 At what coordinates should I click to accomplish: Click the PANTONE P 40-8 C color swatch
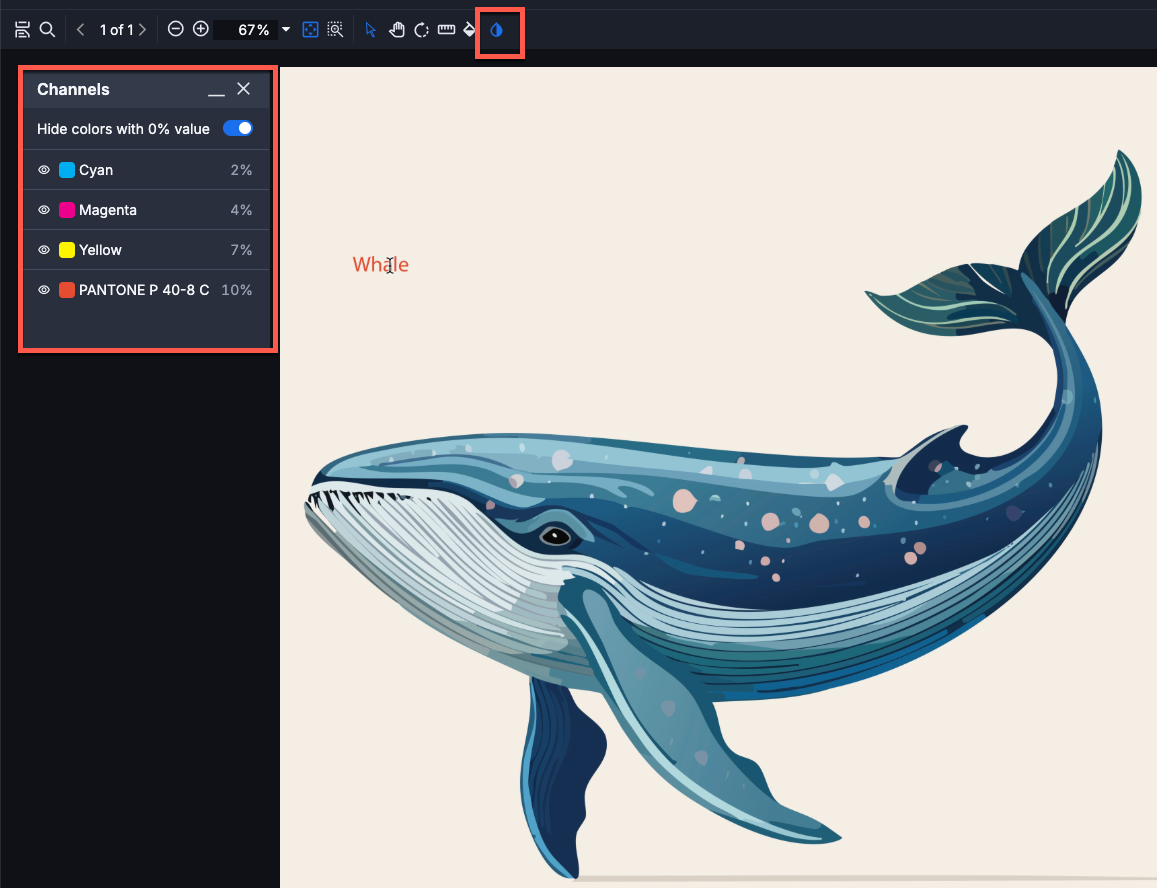tap(67, 290)
